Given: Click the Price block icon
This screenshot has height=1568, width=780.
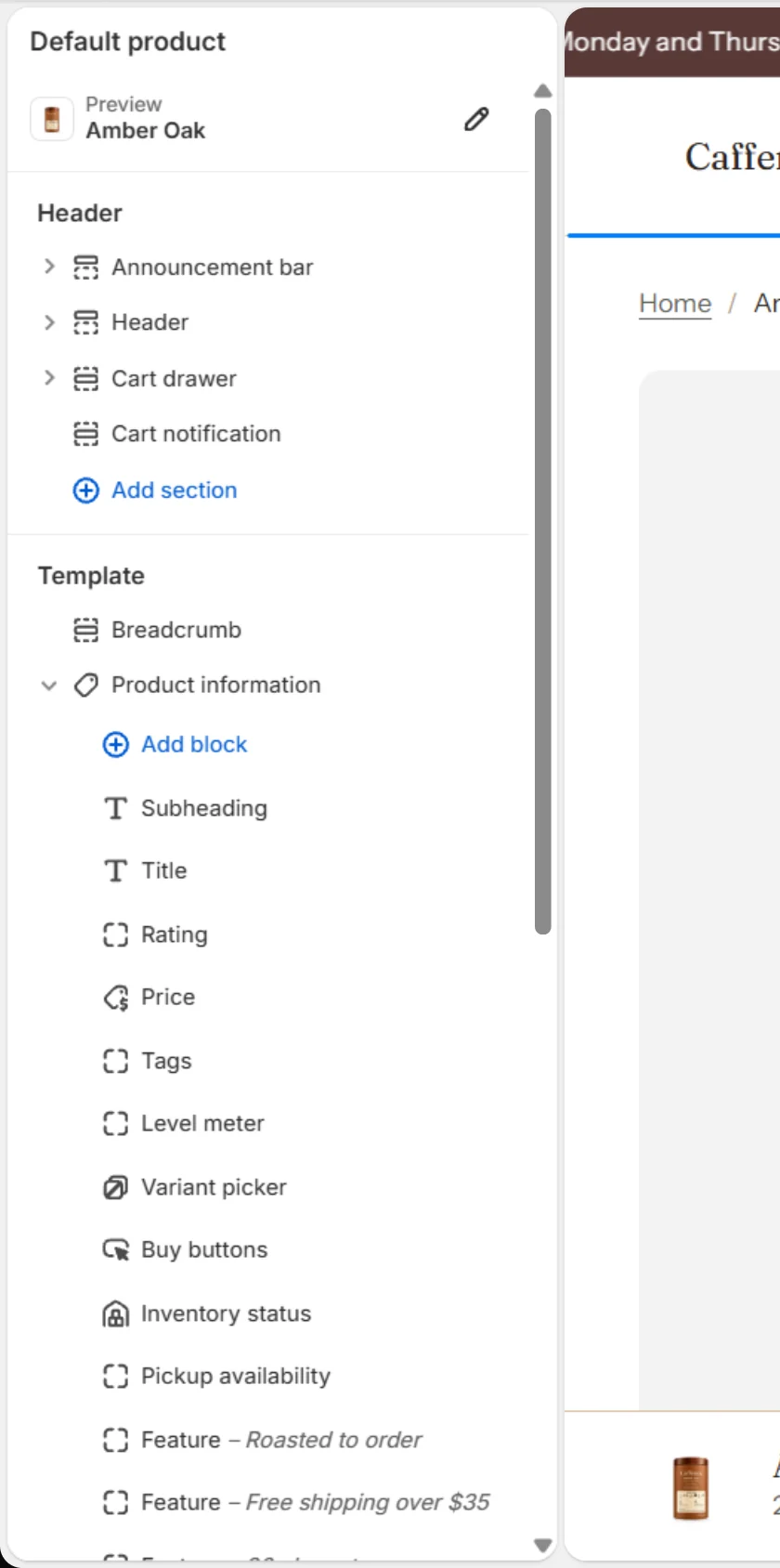Looking at the screenshot, I should 115,998.
